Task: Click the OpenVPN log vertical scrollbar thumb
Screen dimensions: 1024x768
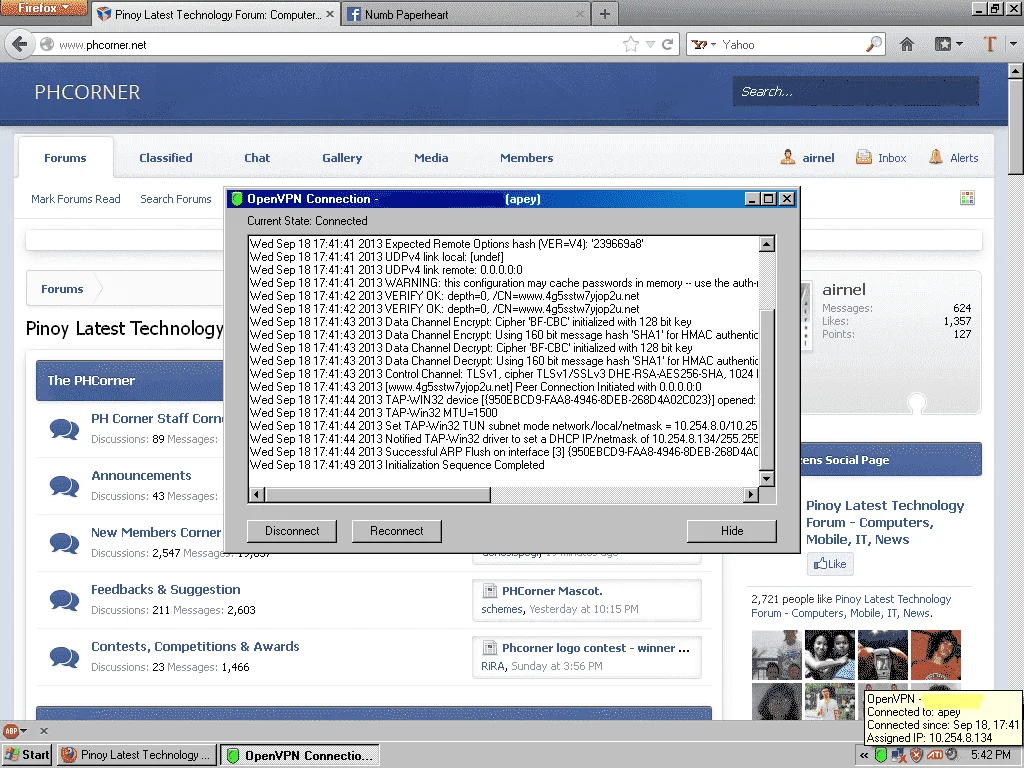Action: (x=767, y=389)
